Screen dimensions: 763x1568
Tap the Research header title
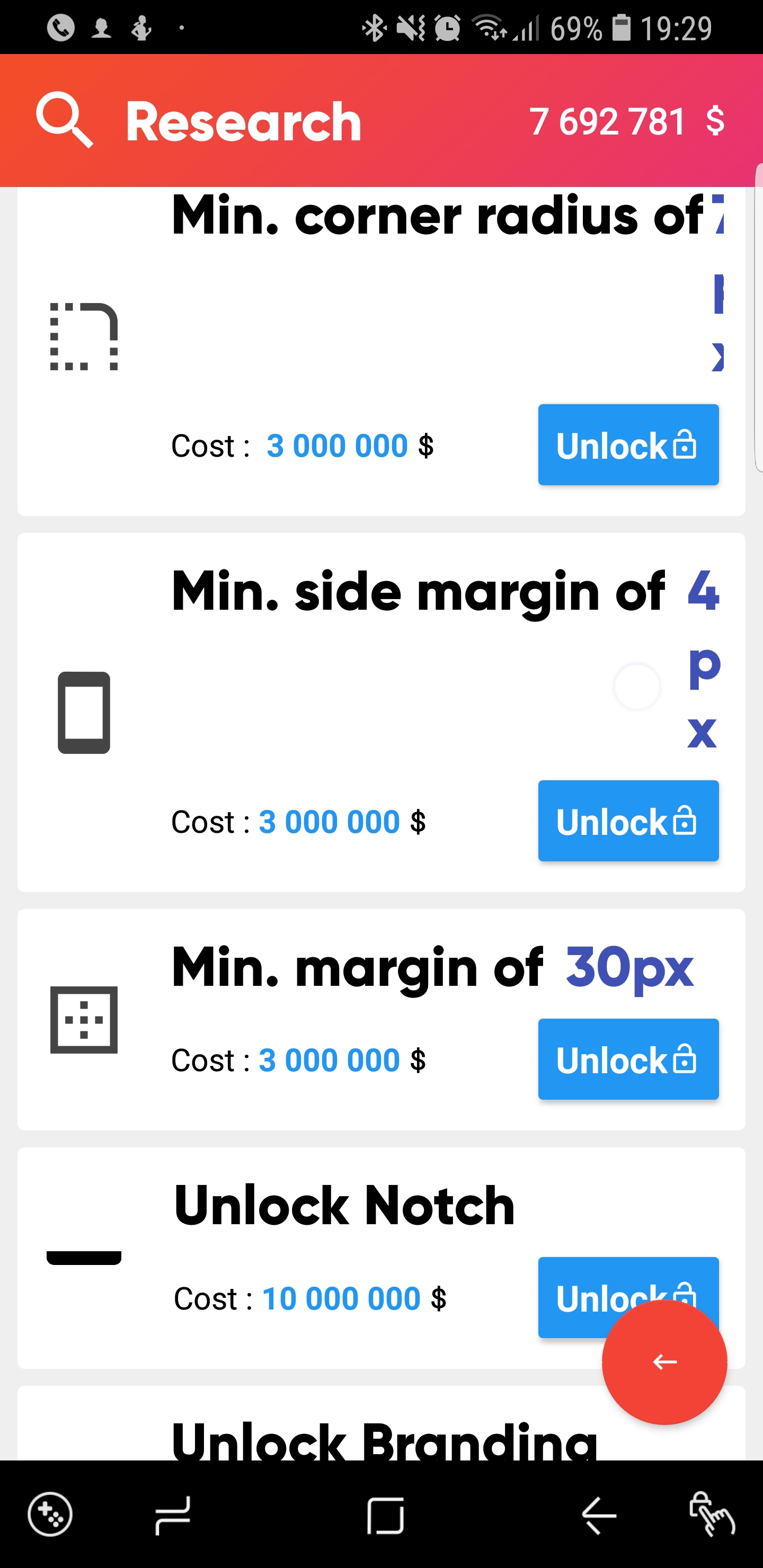pyautogui.click(x=244, y=122)
